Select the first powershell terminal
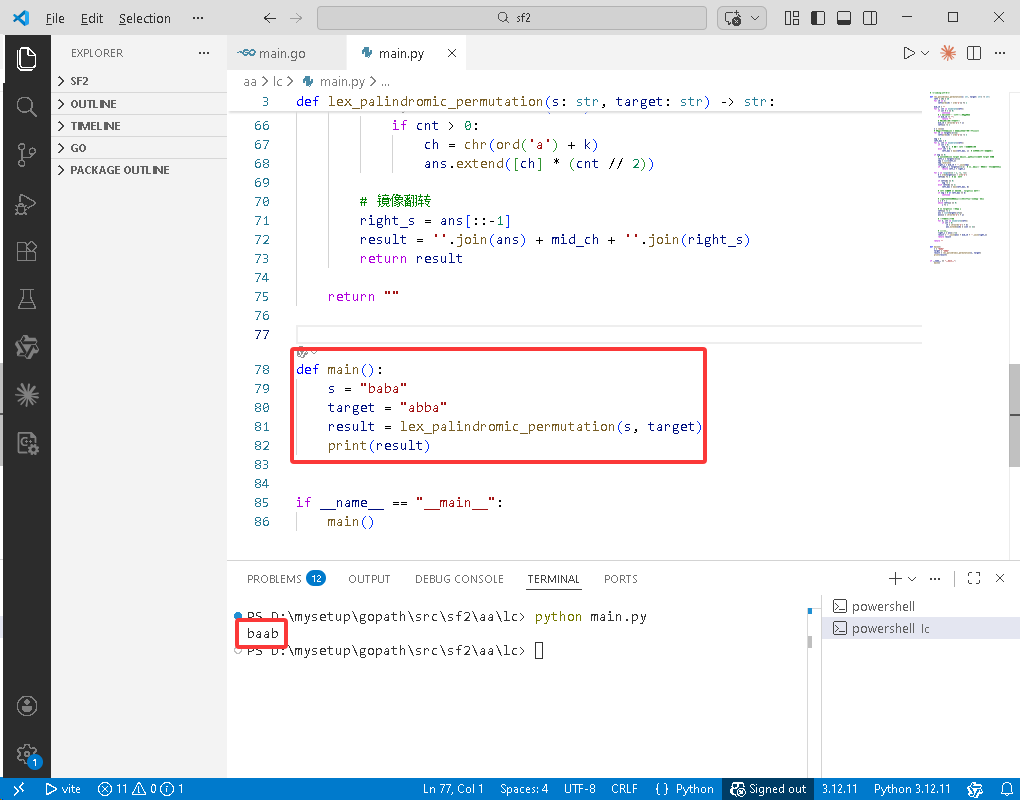 tap(920, 606)
